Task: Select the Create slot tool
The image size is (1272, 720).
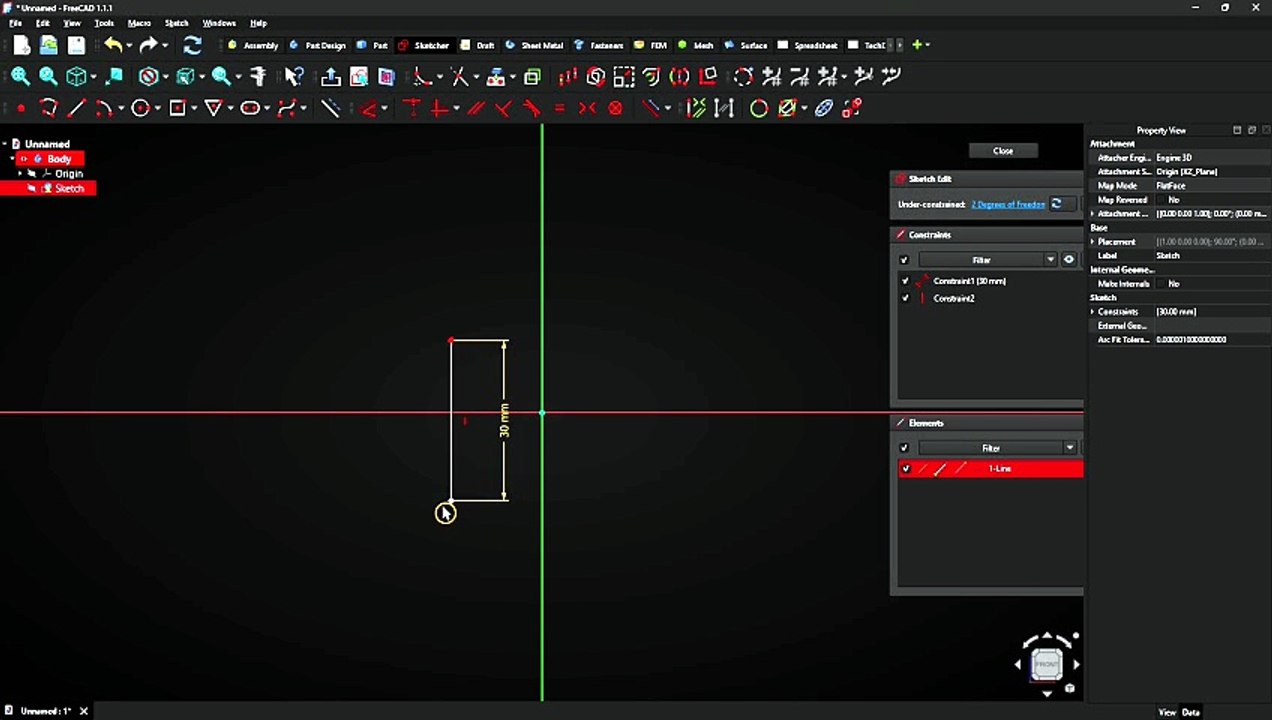Action: coord(249,108)
